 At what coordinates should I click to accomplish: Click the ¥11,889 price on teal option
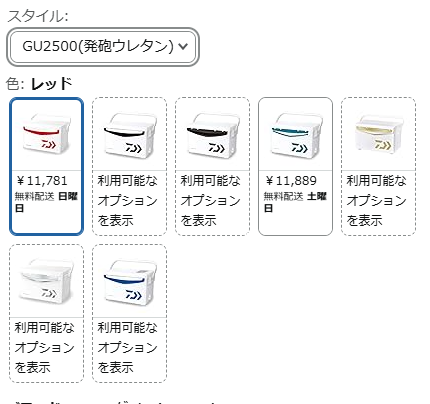(291, 181)
